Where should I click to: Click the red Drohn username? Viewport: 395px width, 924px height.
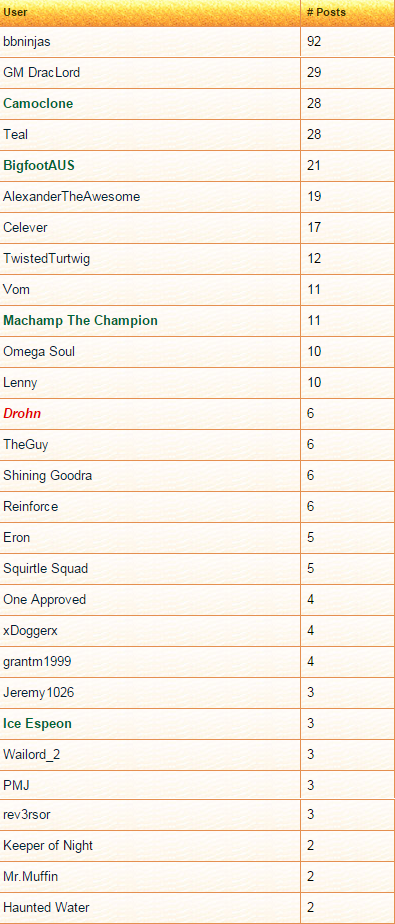point(22,414)
